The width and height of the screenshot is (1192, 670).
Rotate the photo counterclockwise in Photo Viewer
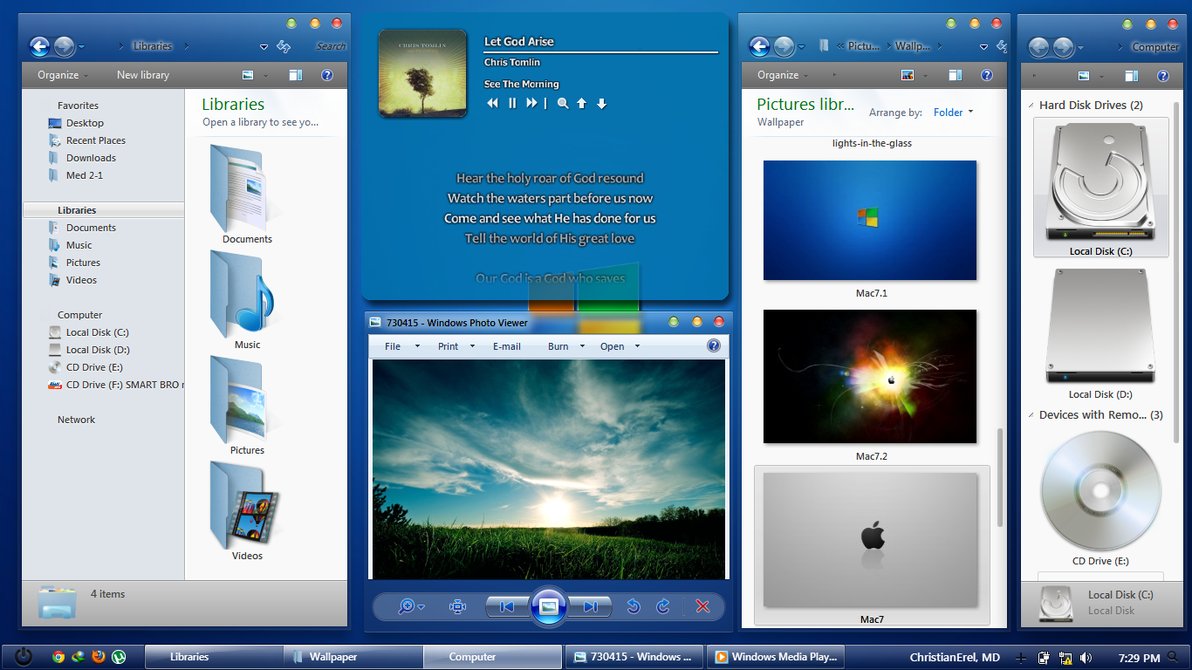click(633, 606)
